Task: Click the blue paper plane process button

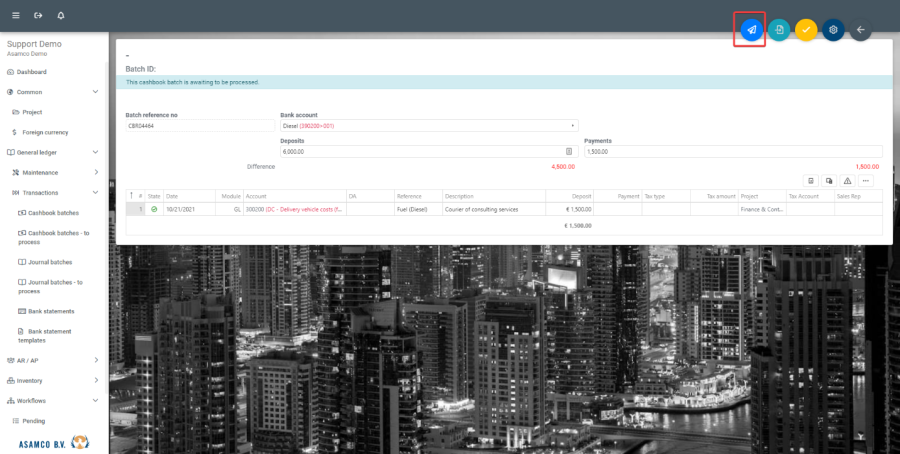Action: (751, 30)
